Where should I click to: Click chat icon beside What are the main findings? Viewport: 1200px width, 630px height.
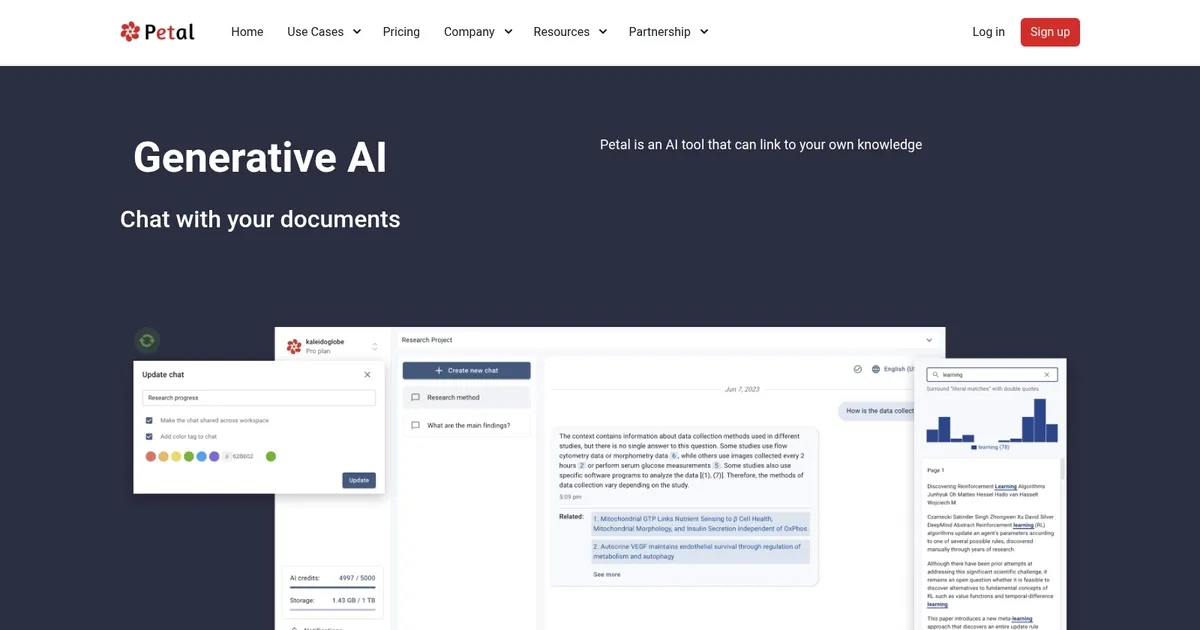[416, 425]
